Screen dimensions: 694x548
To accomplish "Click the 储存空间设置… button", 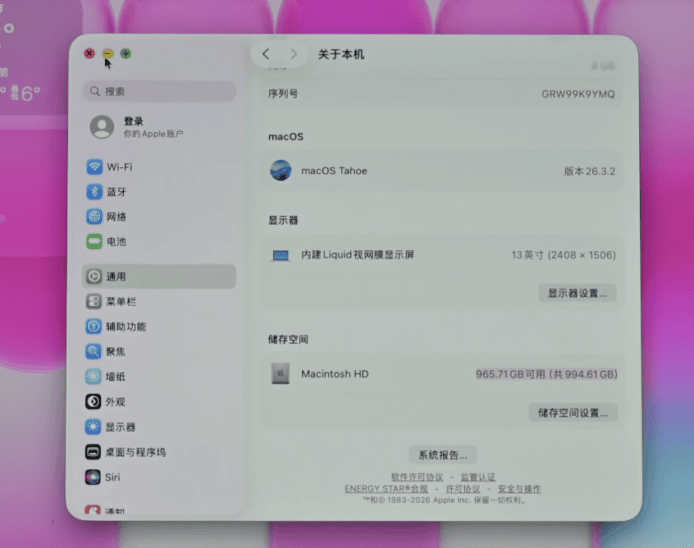I will [572, 412].
